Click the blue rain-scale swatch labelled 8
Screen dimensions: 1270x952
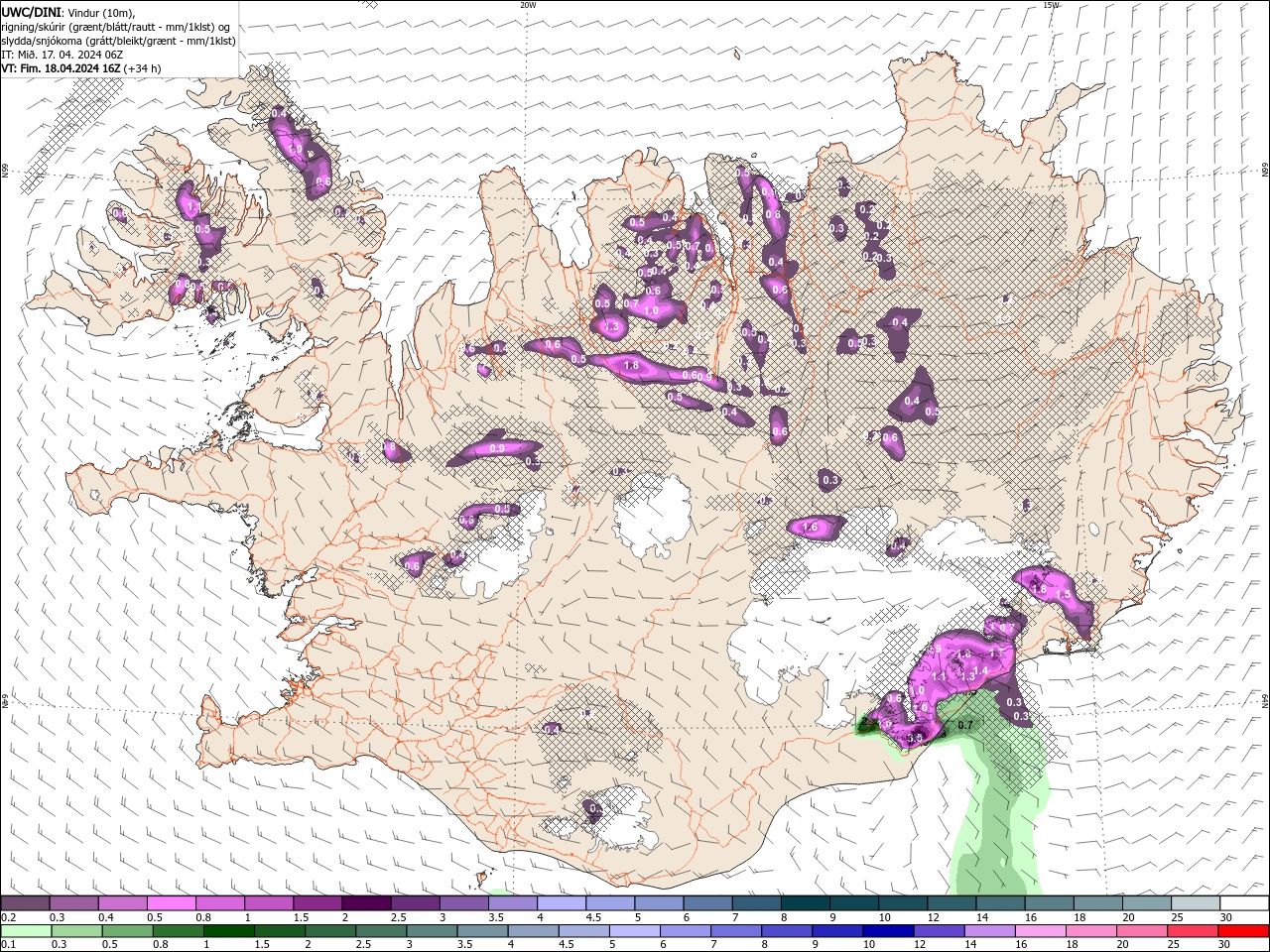786,931
